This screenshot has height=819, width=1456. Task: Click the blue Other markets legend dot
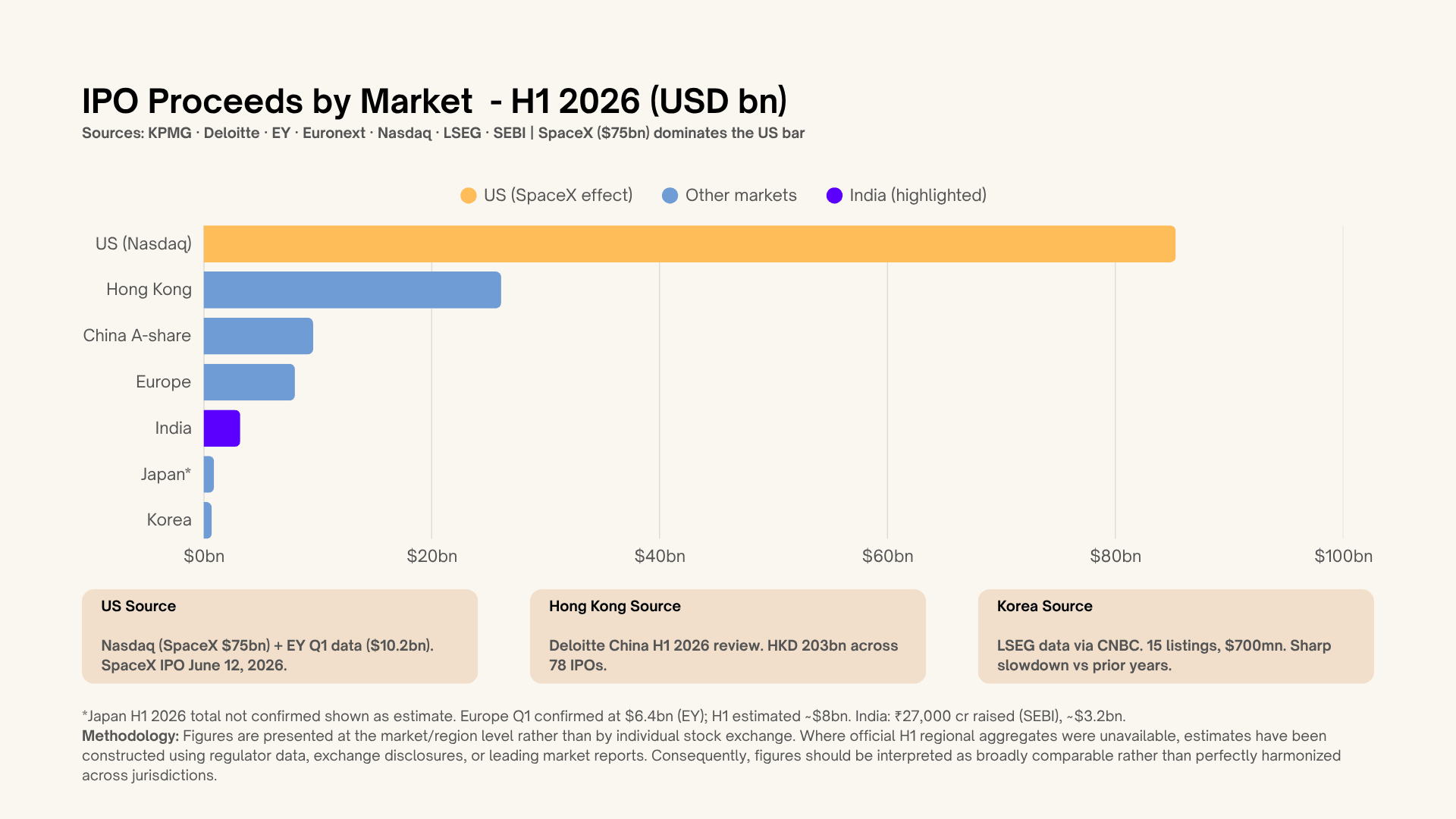tap(670, 196)
